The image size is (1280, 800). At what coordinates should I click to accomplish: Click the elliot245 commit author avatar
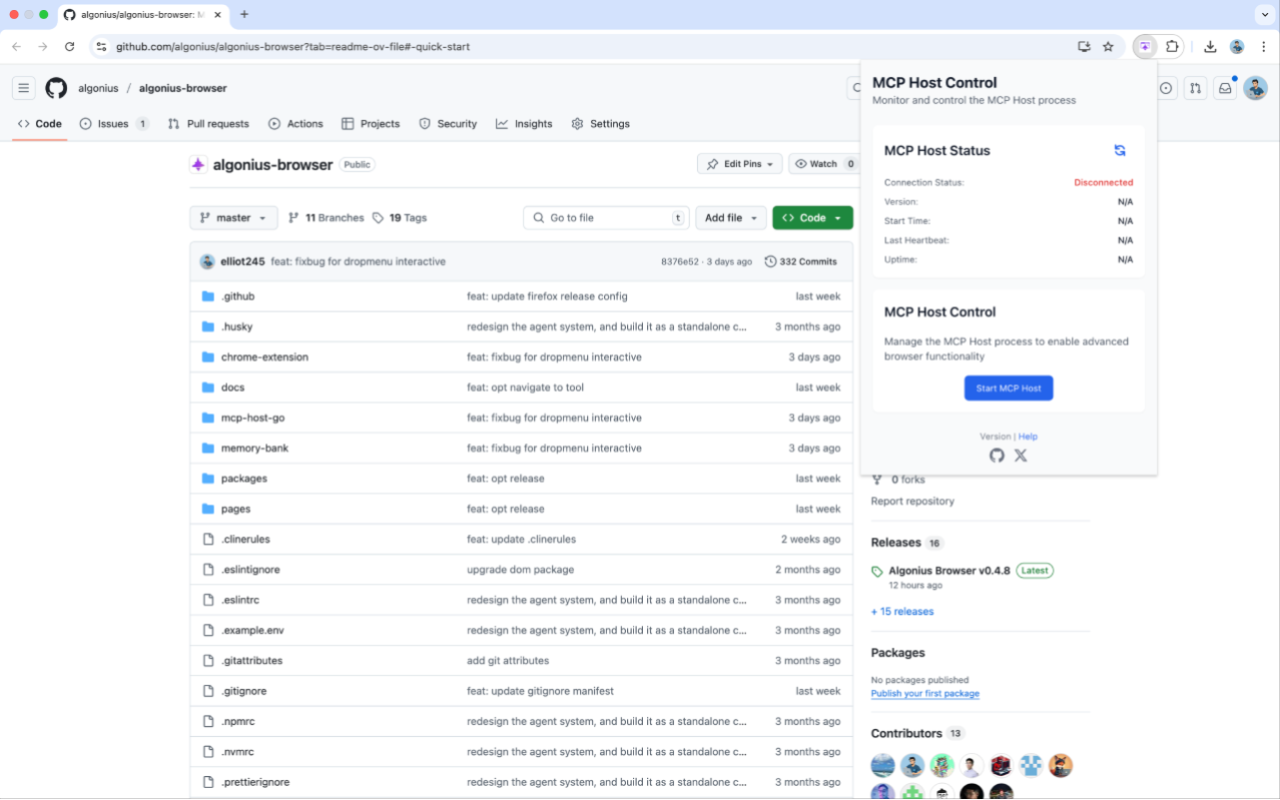point(207,261)
